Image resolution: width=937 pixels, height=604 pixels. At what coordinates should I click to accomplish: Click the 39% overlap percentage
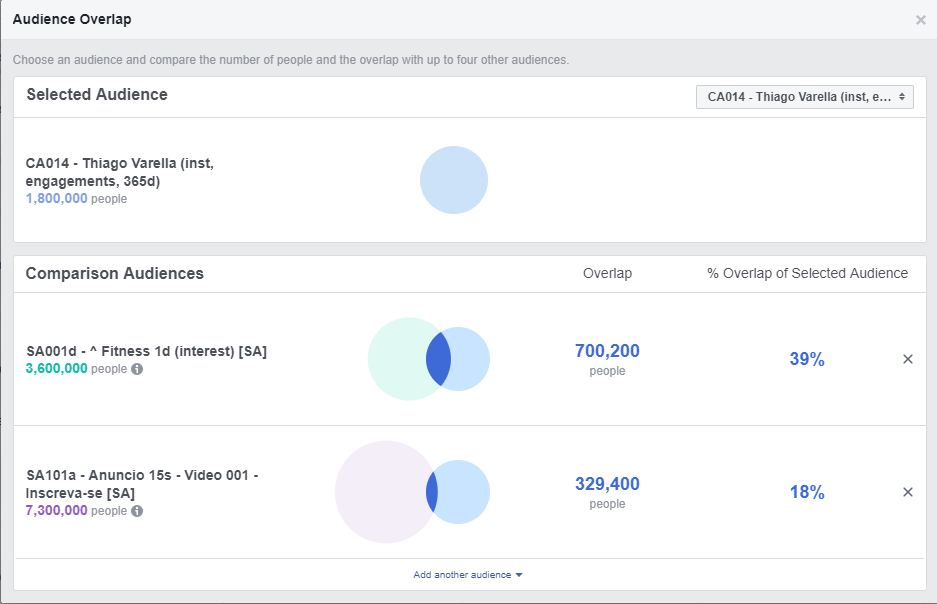point(807,359)
